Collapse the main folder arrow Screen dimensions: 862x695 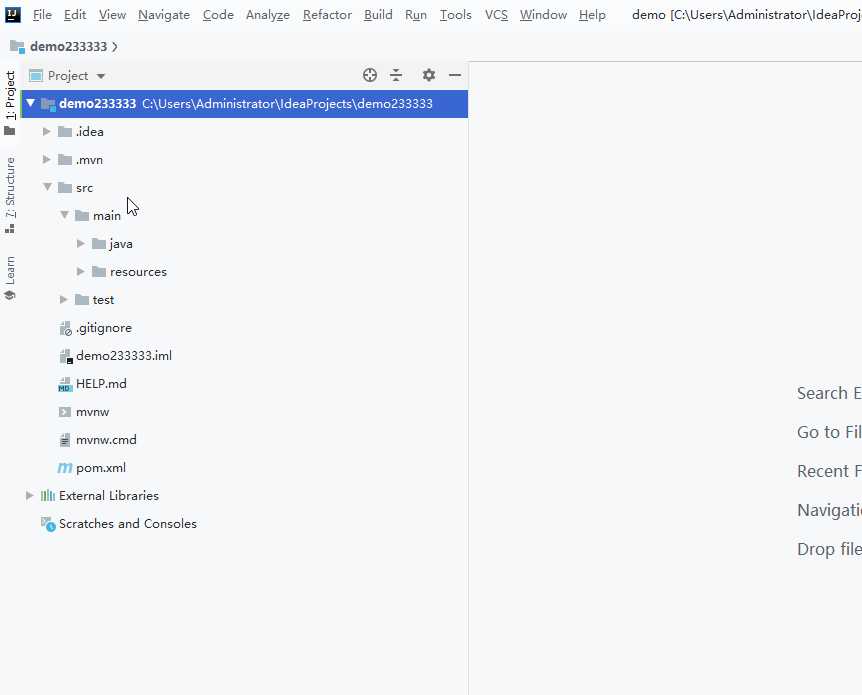point(65,215)
